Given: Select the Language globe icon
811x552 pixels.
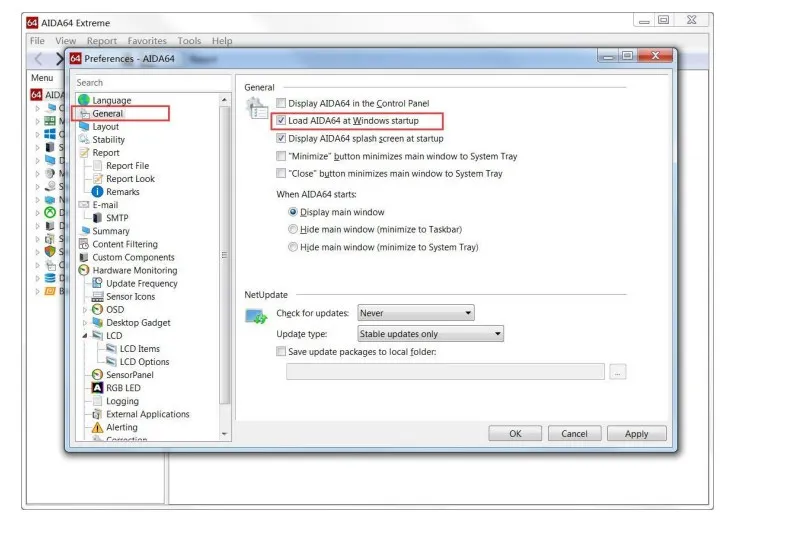Looking at the screenshot, I should click(x=84, y=100).
